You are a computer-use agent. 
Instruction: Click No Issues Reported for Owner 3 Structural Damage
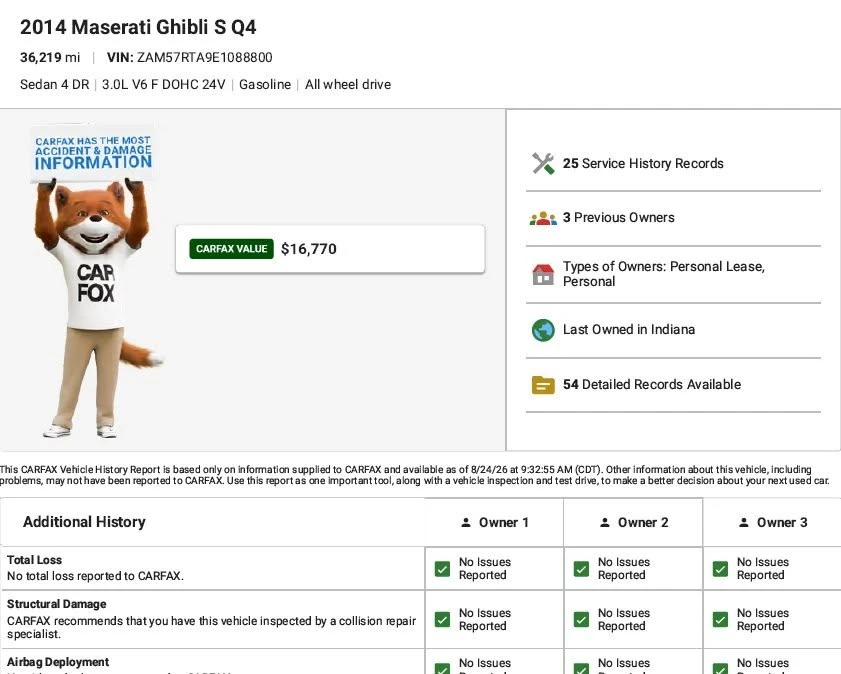pyautogui.click(x=763, y=620)
